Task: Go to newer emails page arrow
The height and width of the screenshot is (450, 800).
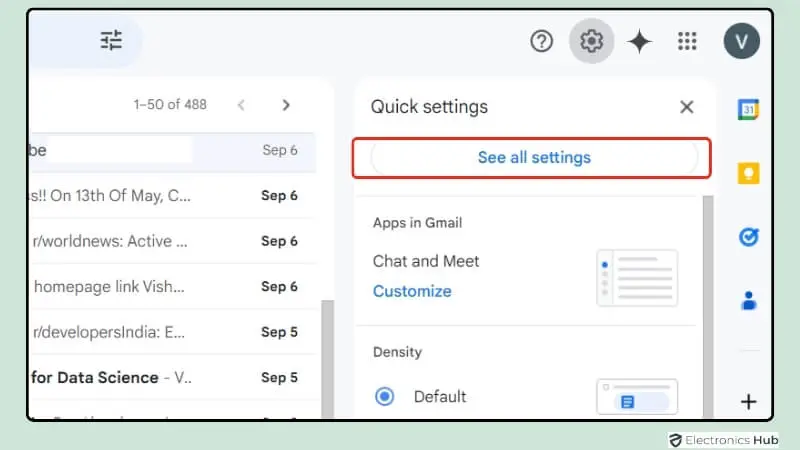Action: [241, 105]
